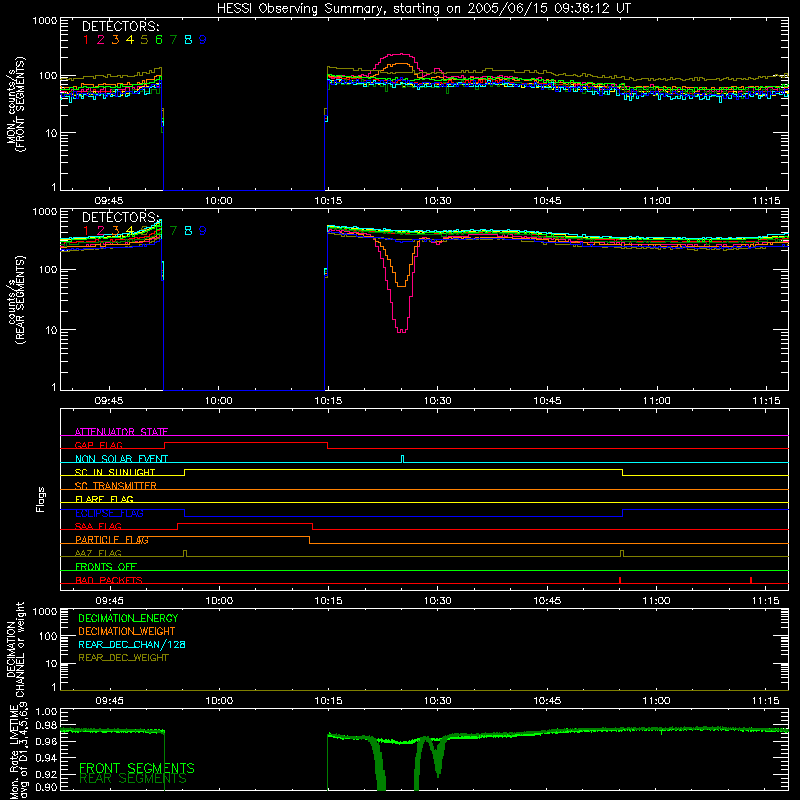Screen dimensions: 800x800
Task: Click the vertical 'Flags' axis label
Action: (x=41, y=499)
